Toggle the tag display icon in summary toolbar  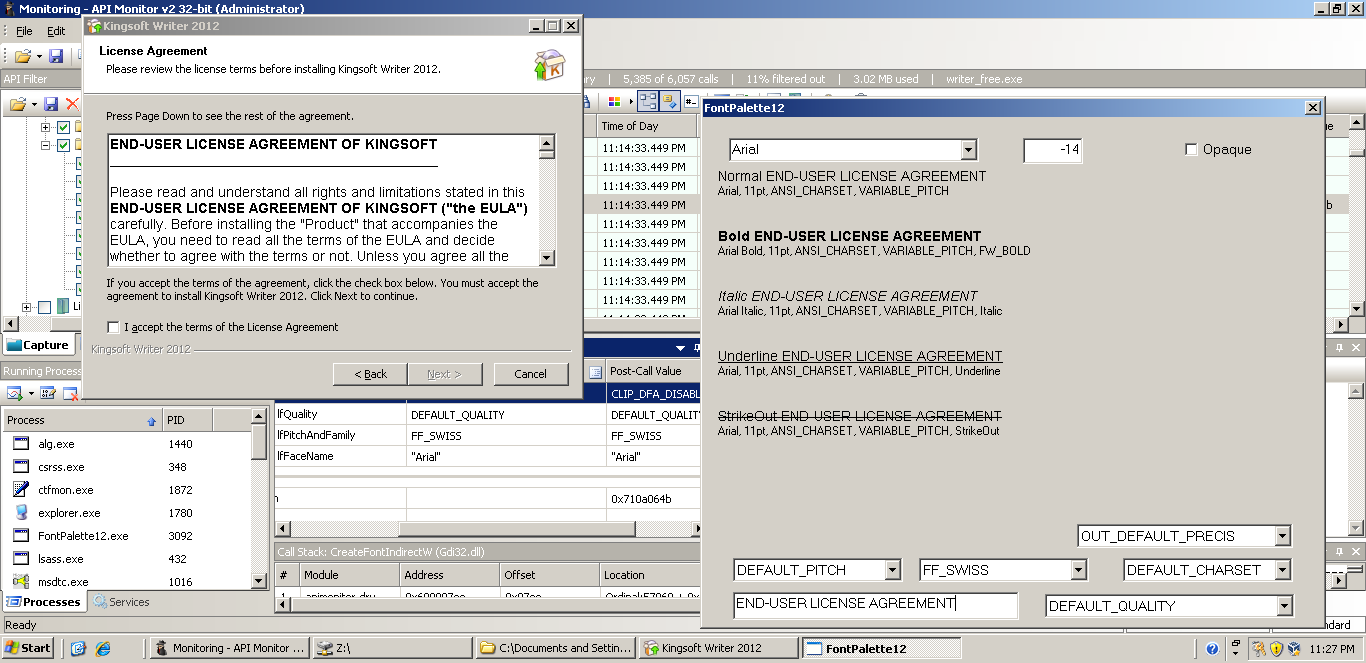(x=669, y=101)
